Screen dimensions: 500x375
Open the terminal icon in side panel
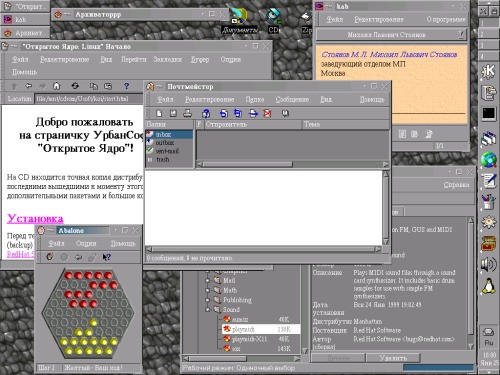pyautogui.click(x=489, y=114)
